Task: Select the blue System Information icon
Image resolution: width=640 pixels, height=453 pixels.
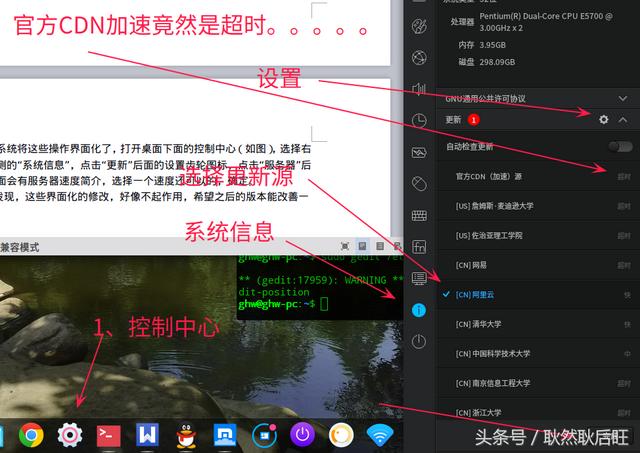Action: click(419, 310)
